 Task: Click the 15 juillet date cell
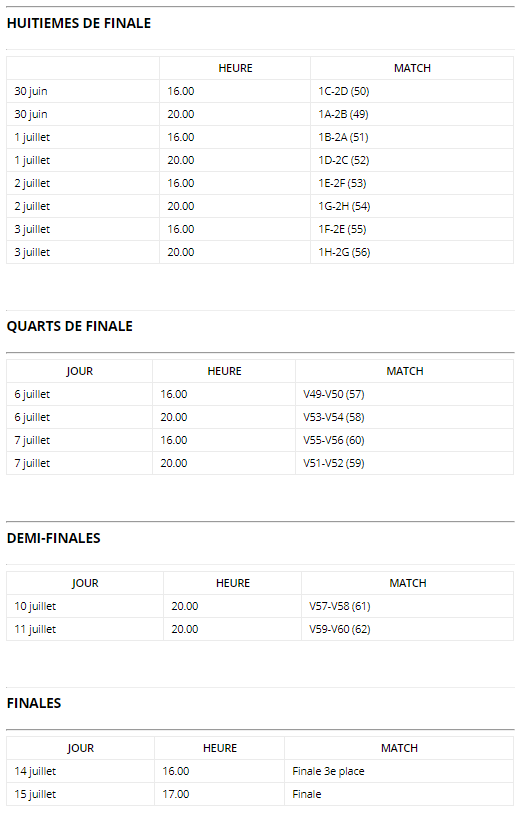[80, 794]
